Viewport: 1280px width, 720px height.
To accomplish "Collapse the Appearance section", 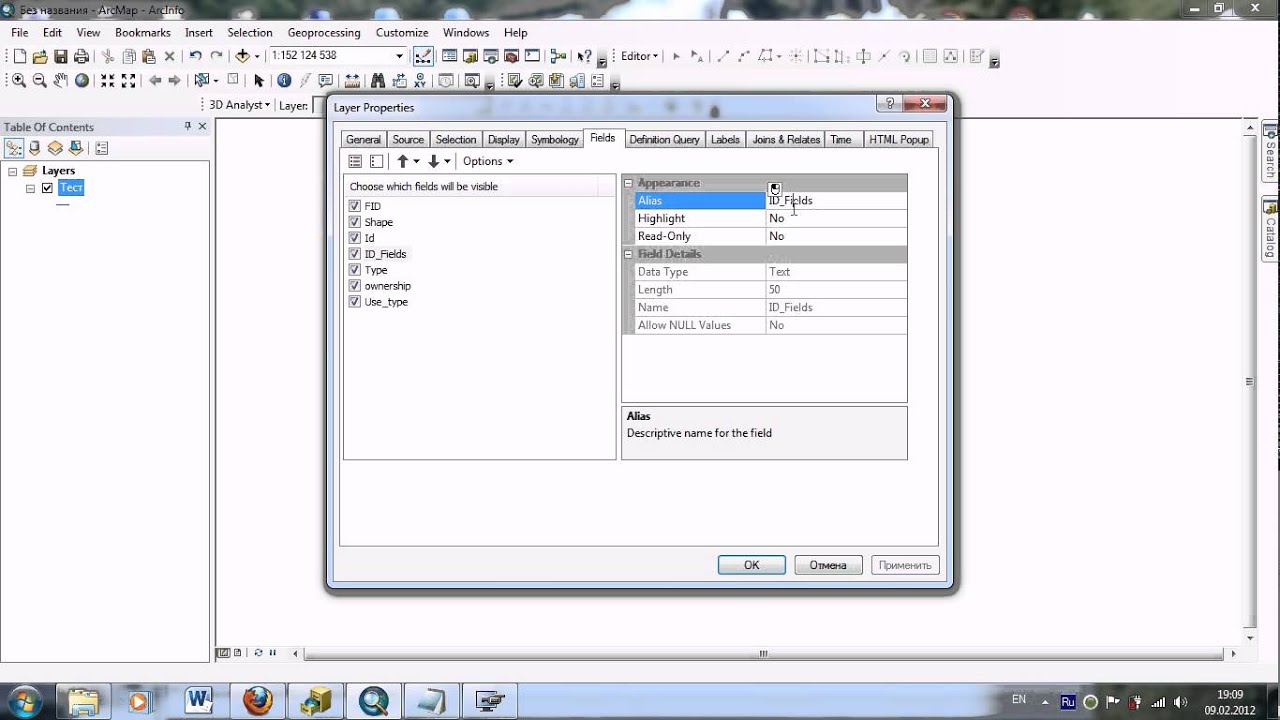I will [628, 183].
